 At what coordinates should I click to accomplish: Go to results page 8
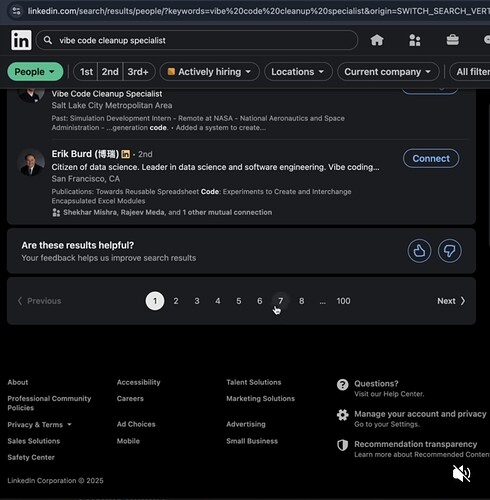click(301, 301)
